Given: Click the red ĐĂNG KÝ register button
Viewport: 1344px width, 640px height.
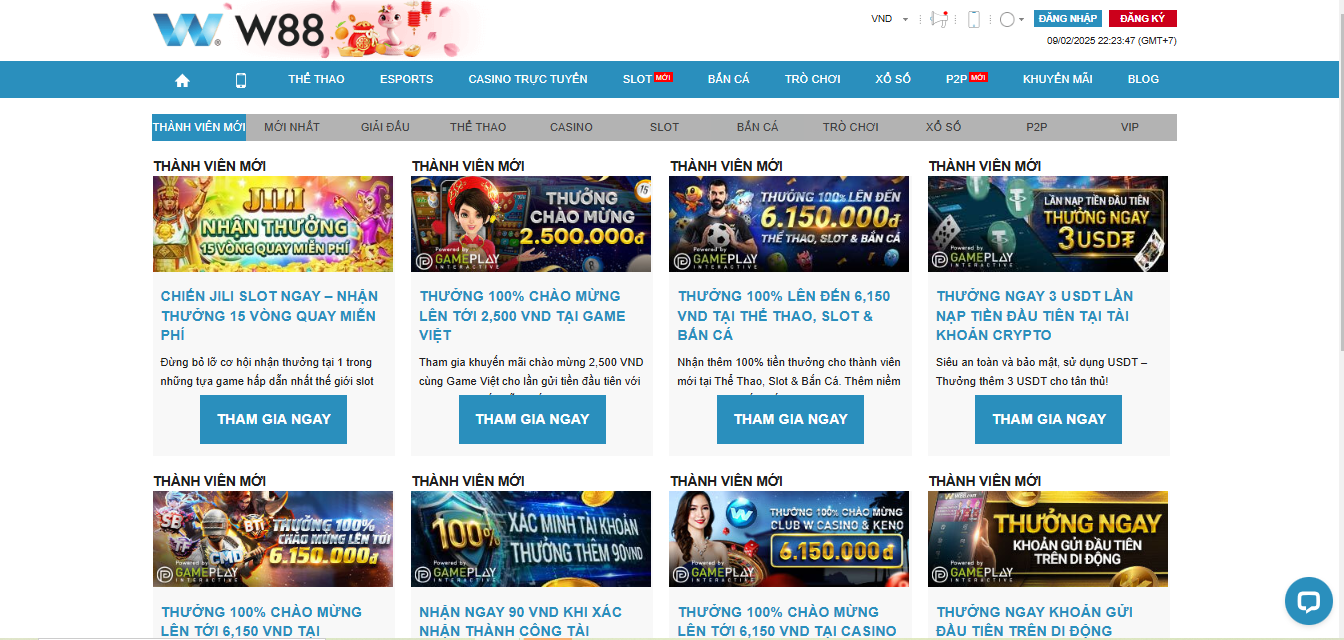Looking at the screenshot, I should point(1142,18).
